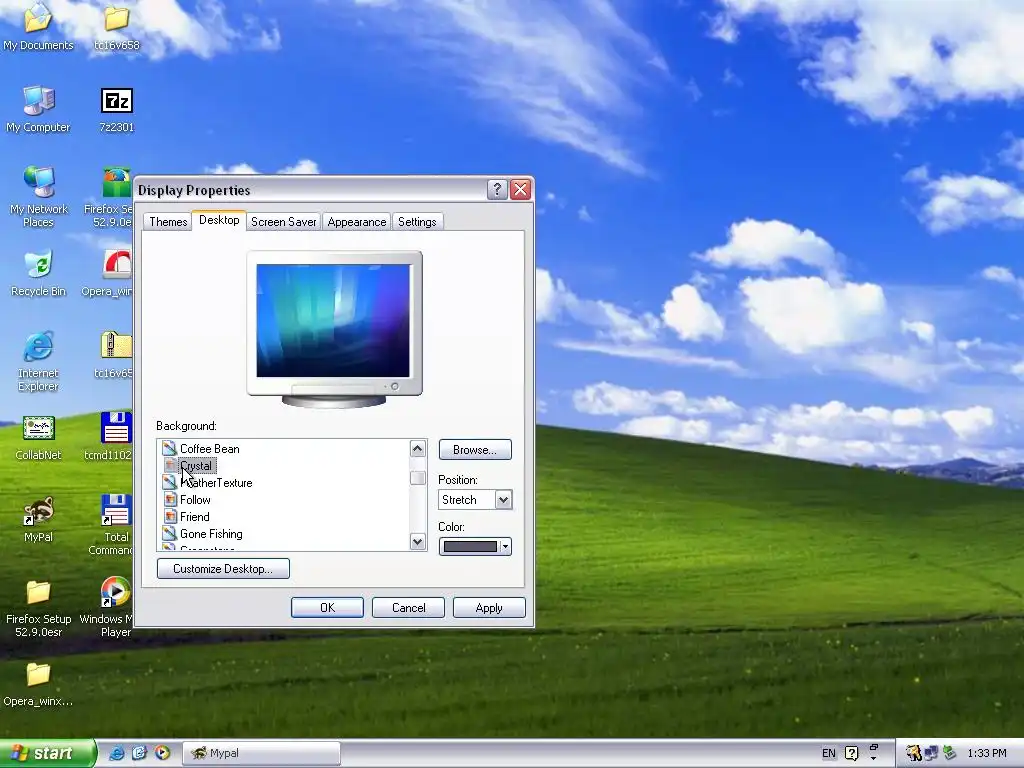Screen dimensions: 1024x768
Task: Click the background list scrollbar thumb
Action: 417,478
